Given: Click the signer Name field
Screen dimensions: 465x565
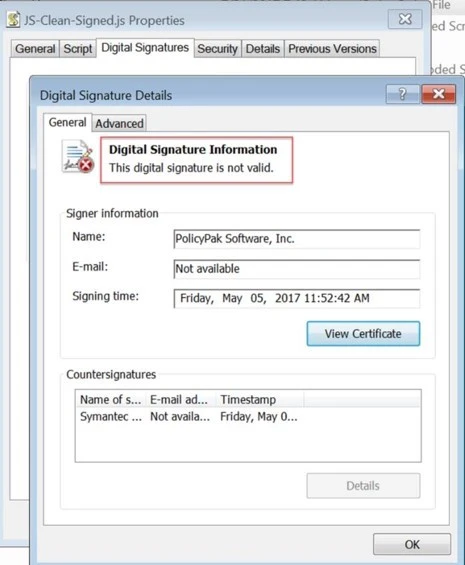Looking at the screenshot, I should [297, 239].
